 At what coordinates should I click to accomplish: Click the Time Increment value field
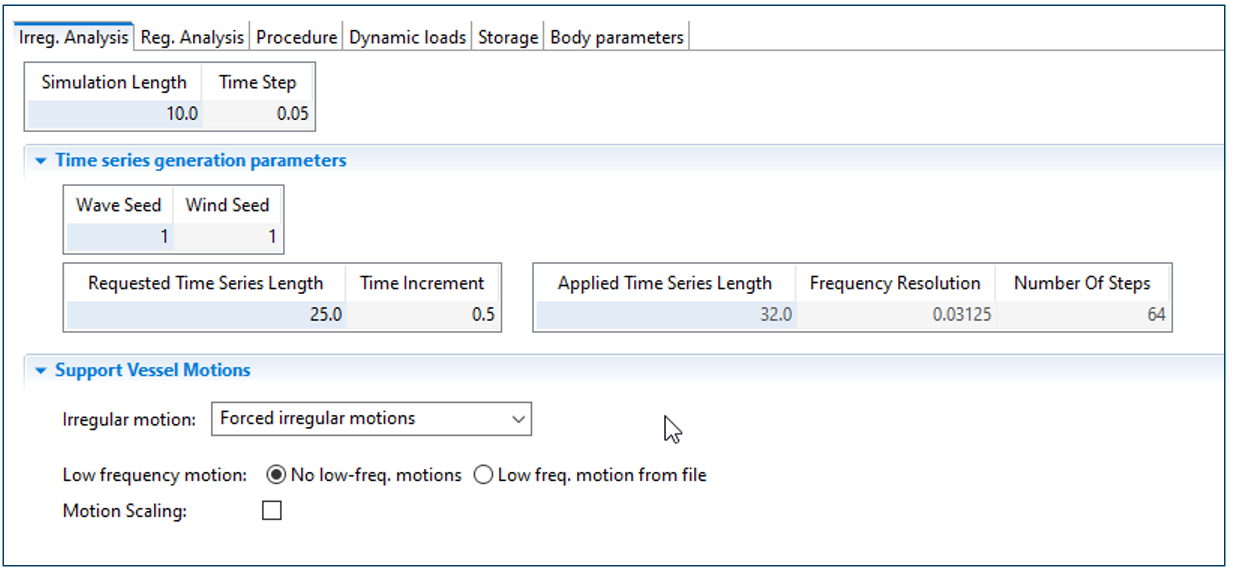point(422,315)
